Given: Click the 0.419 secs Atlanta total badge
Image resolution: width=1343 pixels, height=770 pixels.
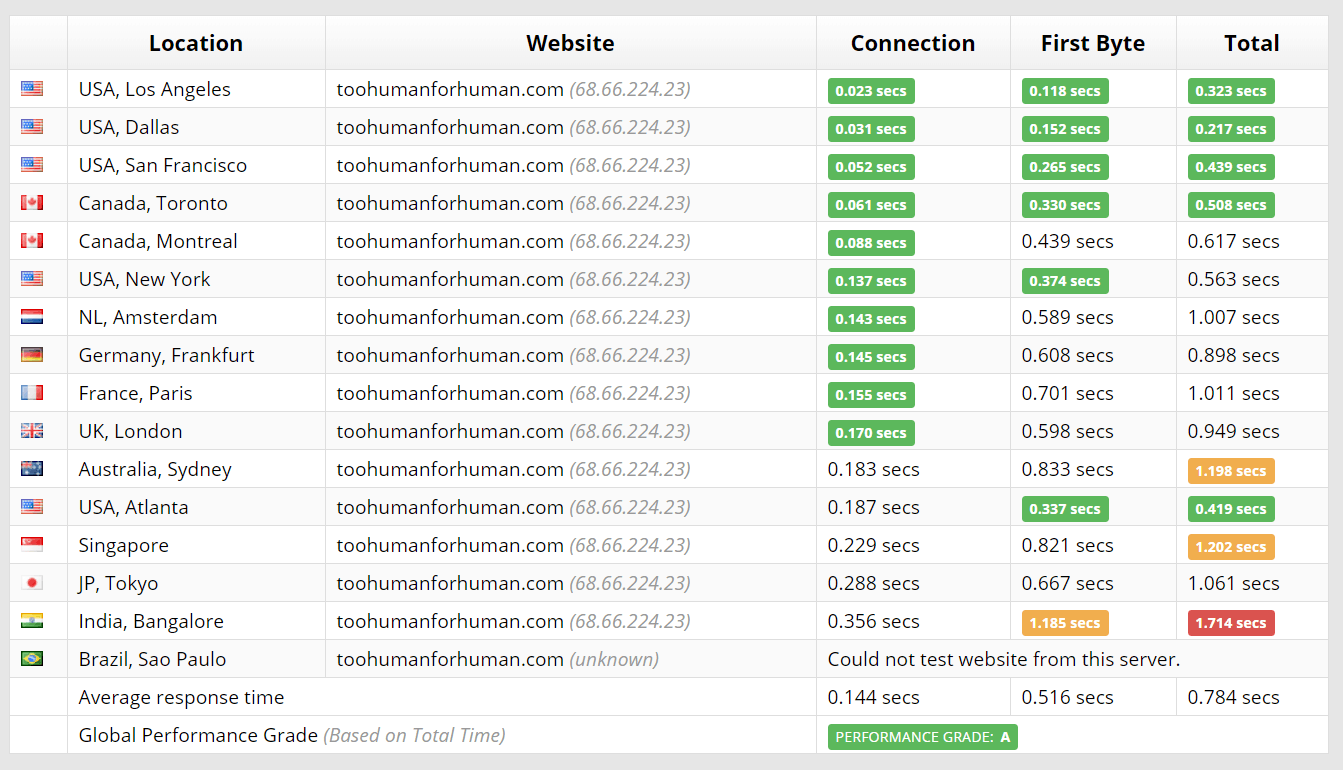Looking at the screenshot, I should [x=1231, y=509].
